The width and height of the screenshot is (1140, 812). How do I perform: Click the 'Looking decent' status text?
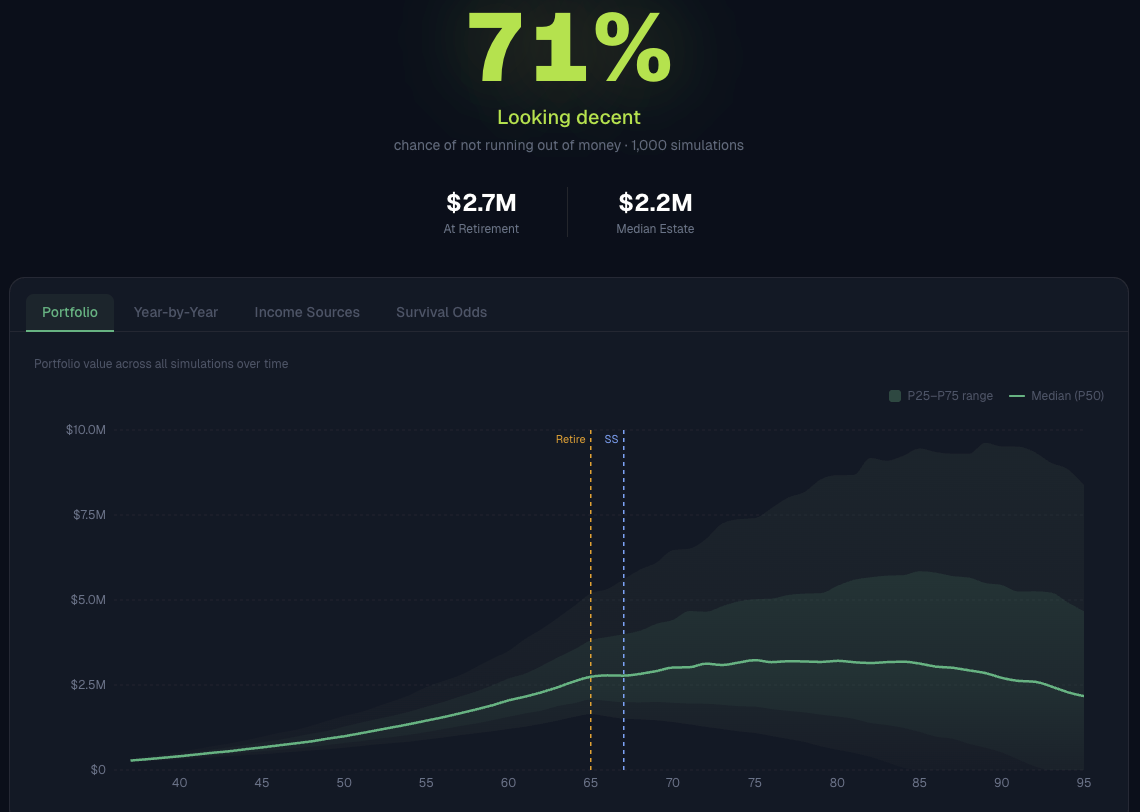coord(569,117)
